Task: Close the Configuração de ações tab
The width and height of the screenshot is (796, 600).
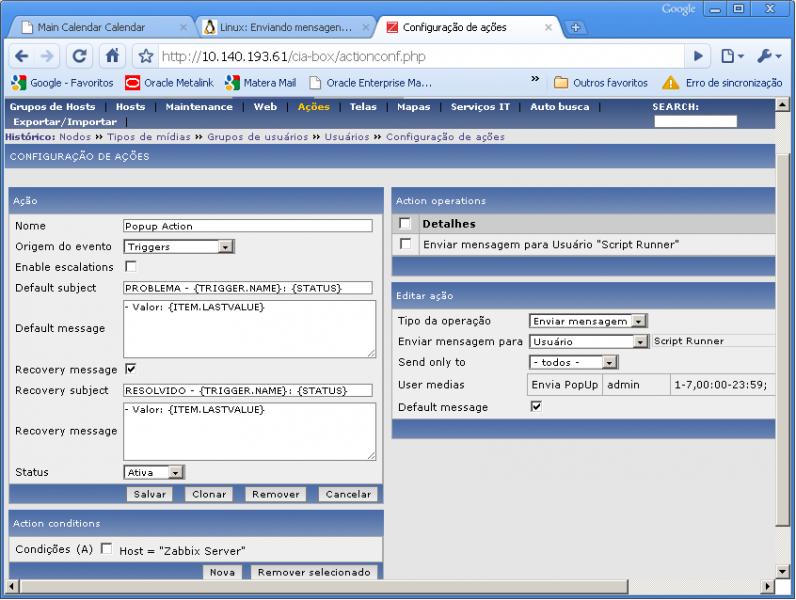Action: [548, 27]
